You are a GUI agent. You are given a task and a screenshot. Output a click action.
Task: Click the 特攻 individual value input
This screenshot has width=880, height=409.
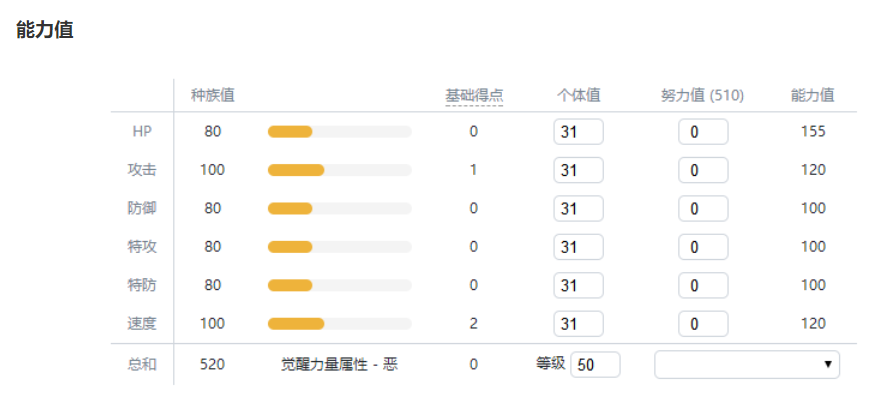[x=578, y=247]
